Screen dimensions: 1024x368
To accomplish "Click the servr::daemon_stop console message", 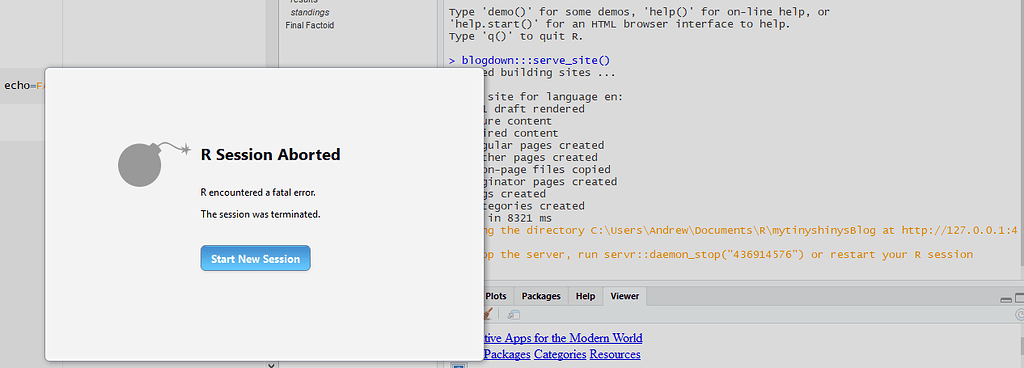I will [728, 254].
